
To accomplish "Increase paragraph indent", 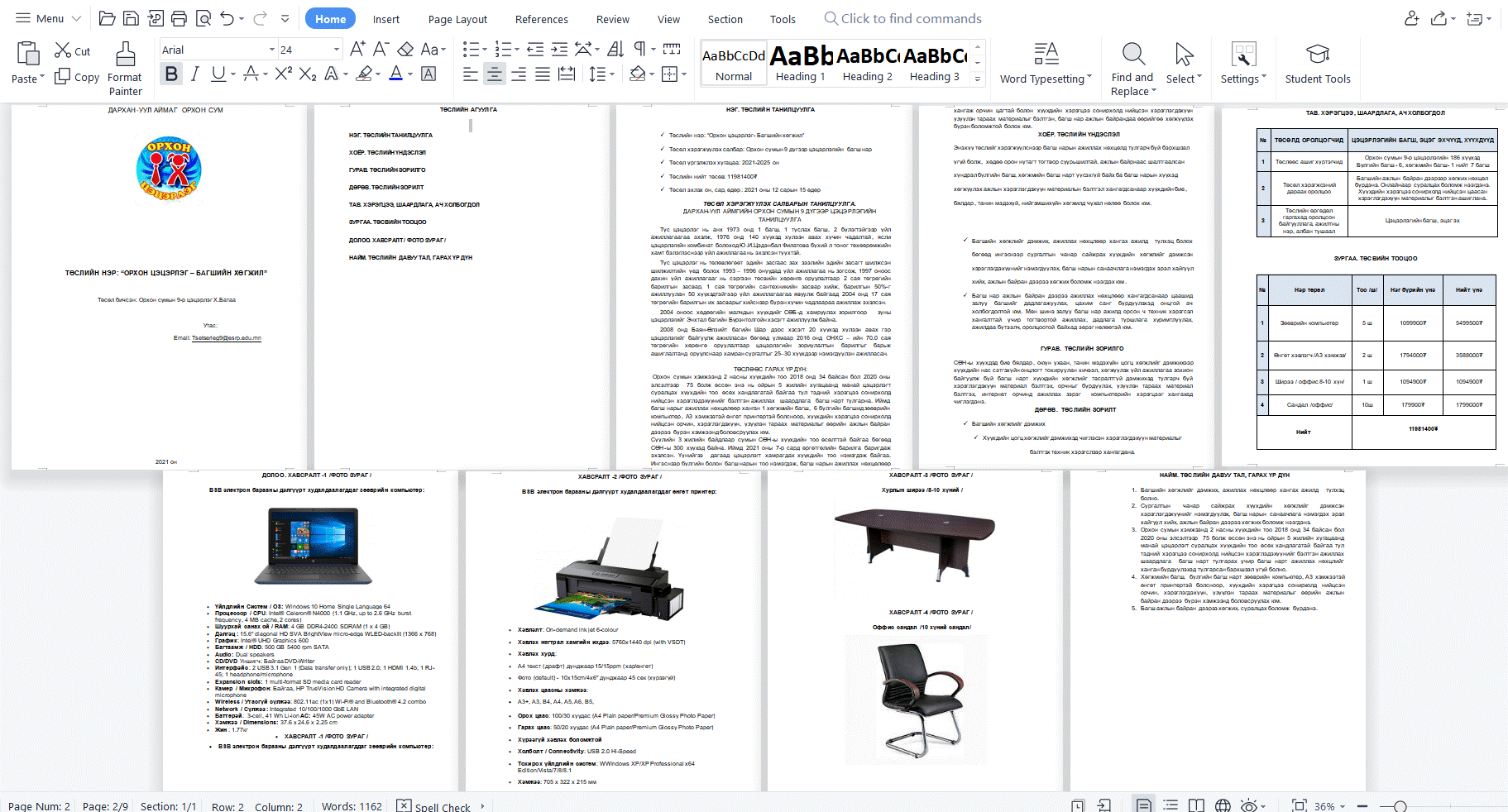I will 559,49.
